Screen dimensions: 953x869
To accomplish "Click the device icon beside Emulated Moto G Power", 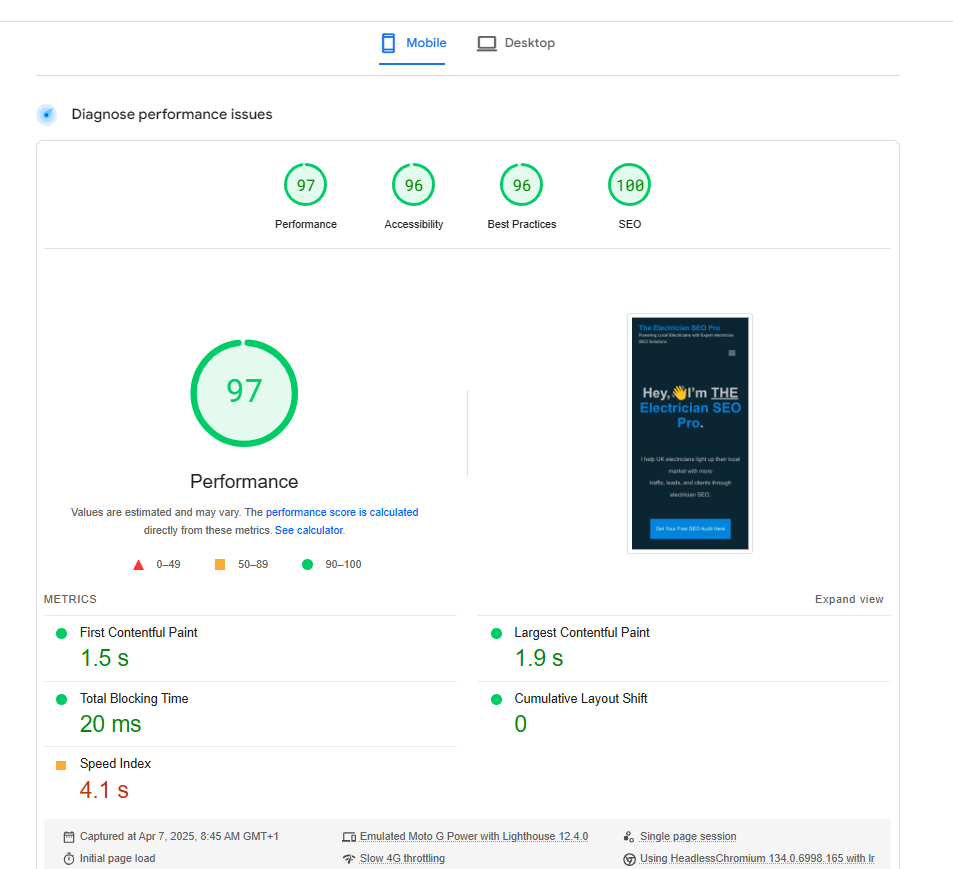I will tap(349, 837).
